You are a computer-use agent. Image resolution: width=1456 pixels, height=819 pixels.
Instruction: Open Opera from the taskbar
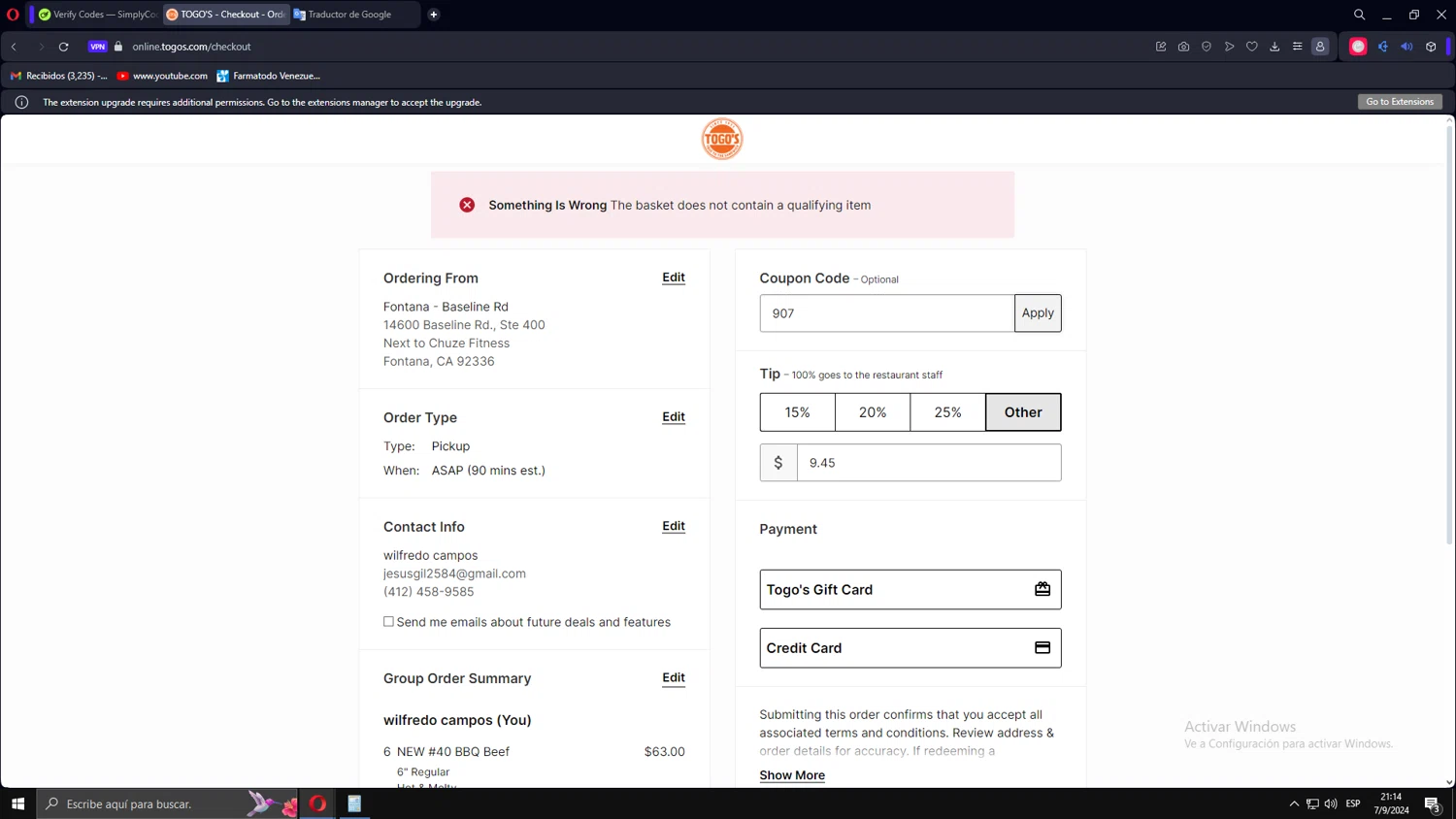(317, 803)
